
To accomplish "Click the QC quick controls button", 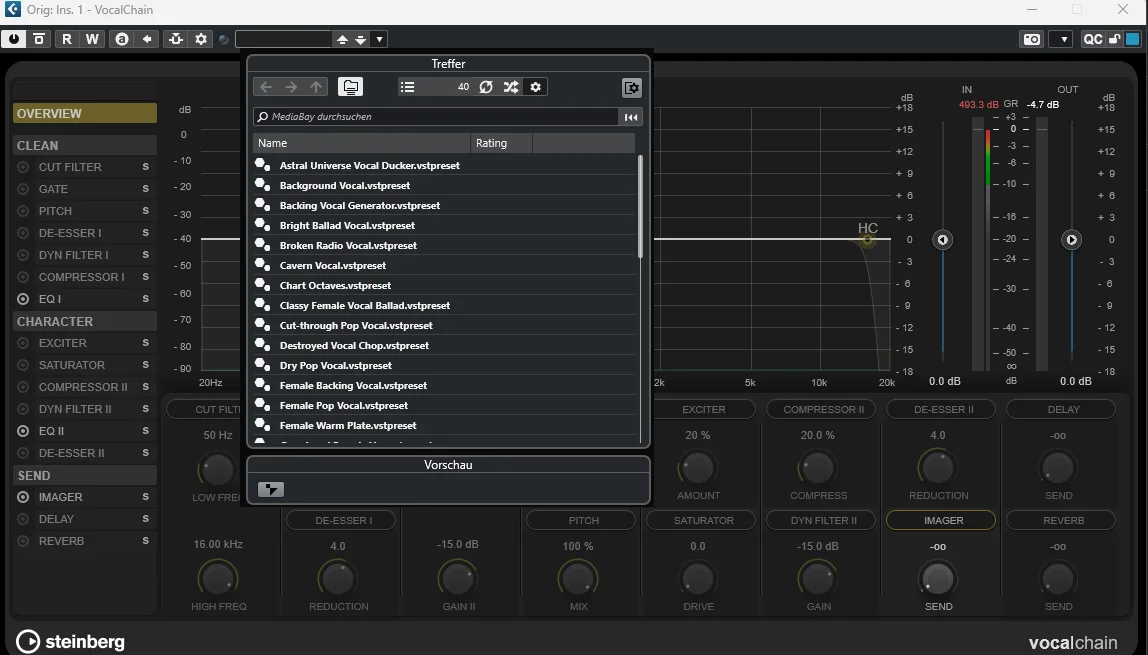I will (1092, 39).
